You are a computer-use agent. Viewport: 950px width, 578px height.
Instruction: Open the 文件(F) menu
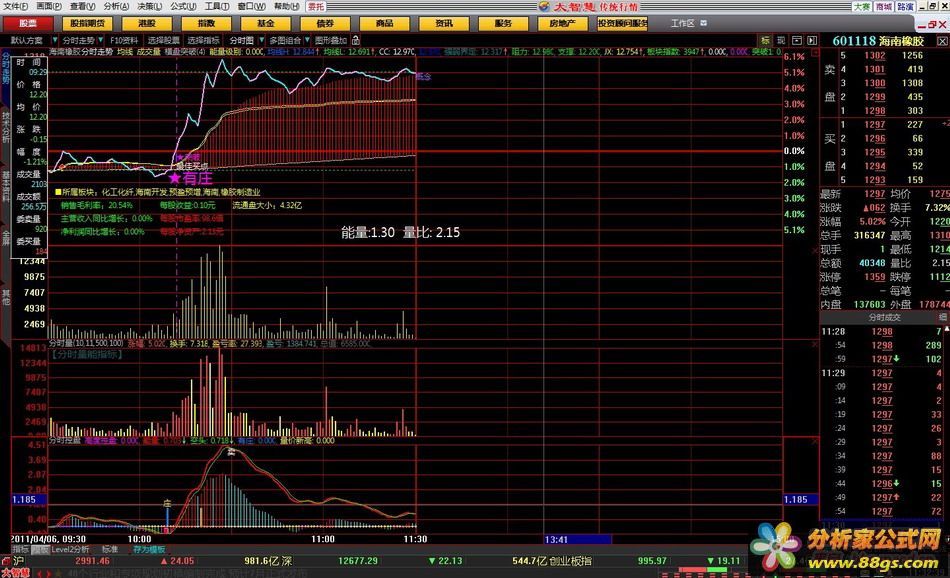coord(15,6)
